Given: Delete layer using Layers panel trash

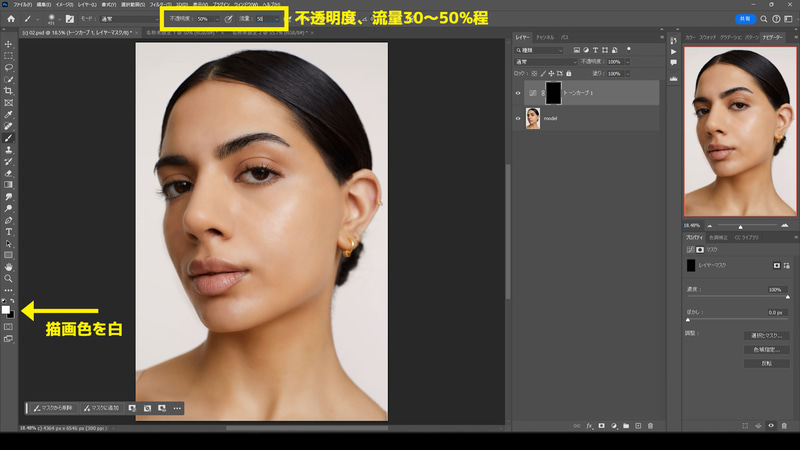Looking at the screenshot, I should click(651, 426).
